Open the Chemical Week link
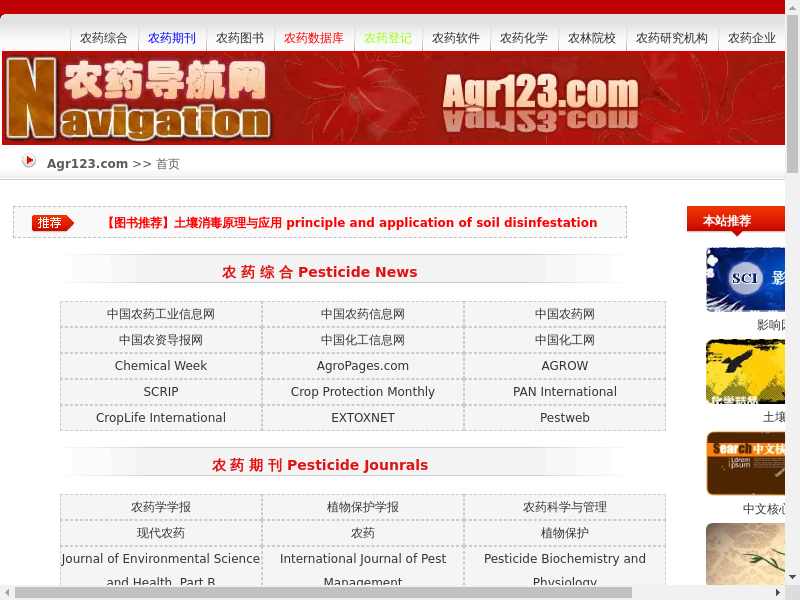This screenshot has height=600, width=800. tap(161, 366)
